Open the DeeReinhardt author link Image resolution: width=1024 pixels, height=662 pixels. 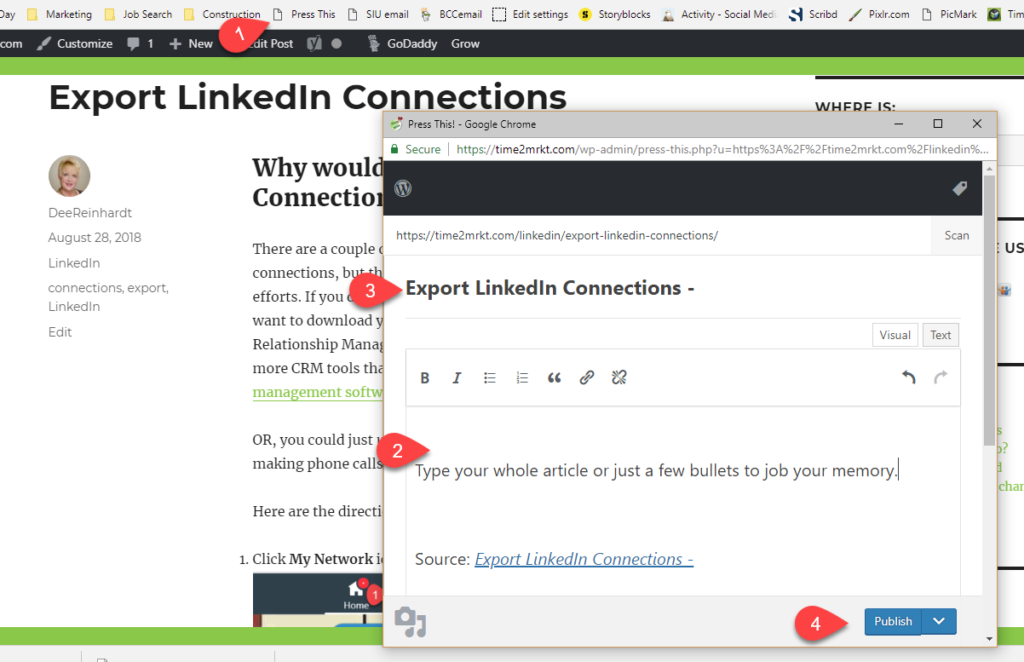click(90, 213)
